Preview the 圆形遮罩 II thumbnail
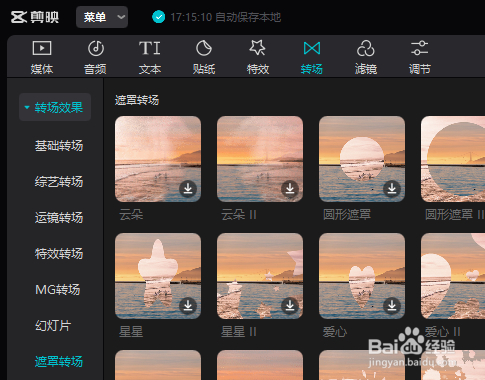The height and width of the screenshot is (380, 485). [453, 159]
